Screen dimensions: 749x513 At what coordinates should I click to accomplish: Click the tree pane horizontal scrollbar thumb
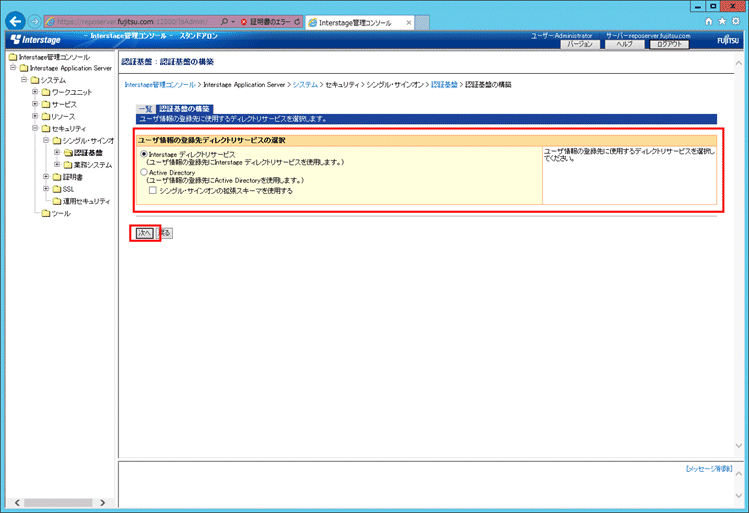pos(58,502)
